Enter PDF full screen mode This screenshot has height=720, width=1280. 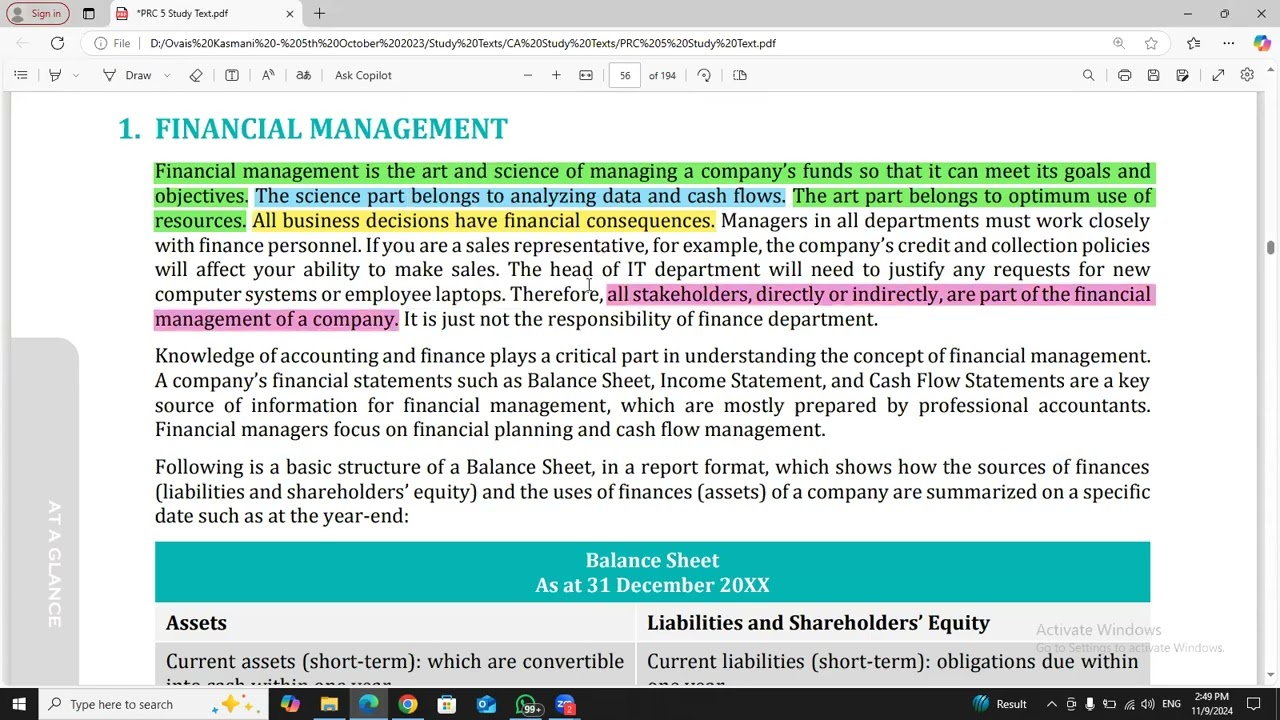1218,75
